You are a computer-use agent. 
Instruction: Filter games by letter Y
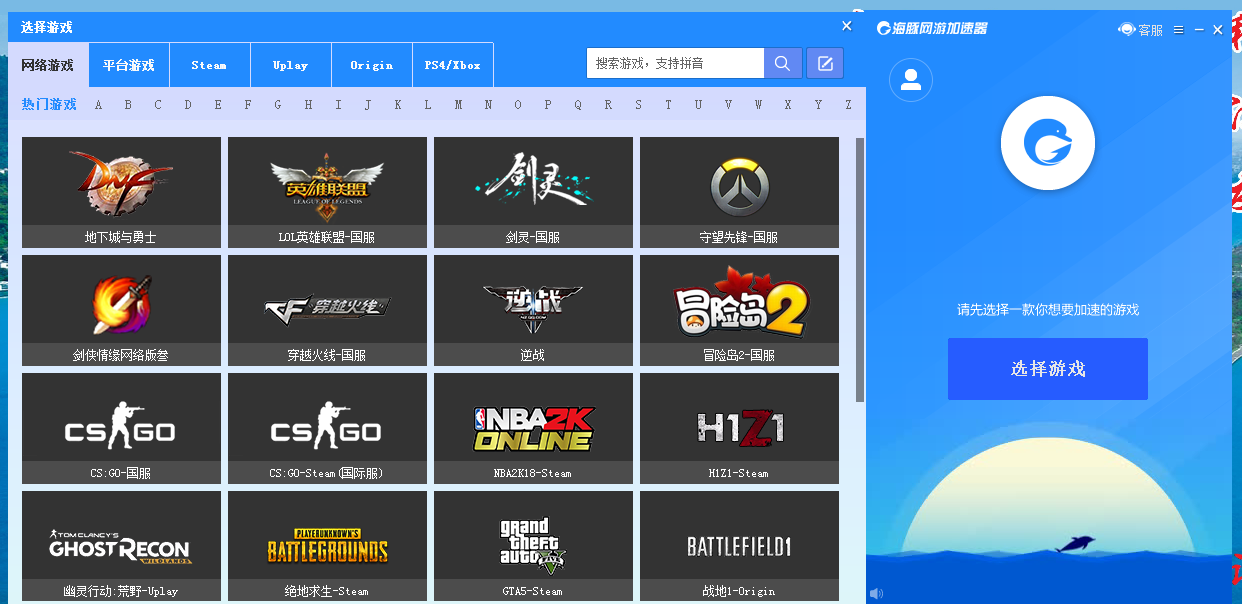pyautogui.click(x=818, y=105)
